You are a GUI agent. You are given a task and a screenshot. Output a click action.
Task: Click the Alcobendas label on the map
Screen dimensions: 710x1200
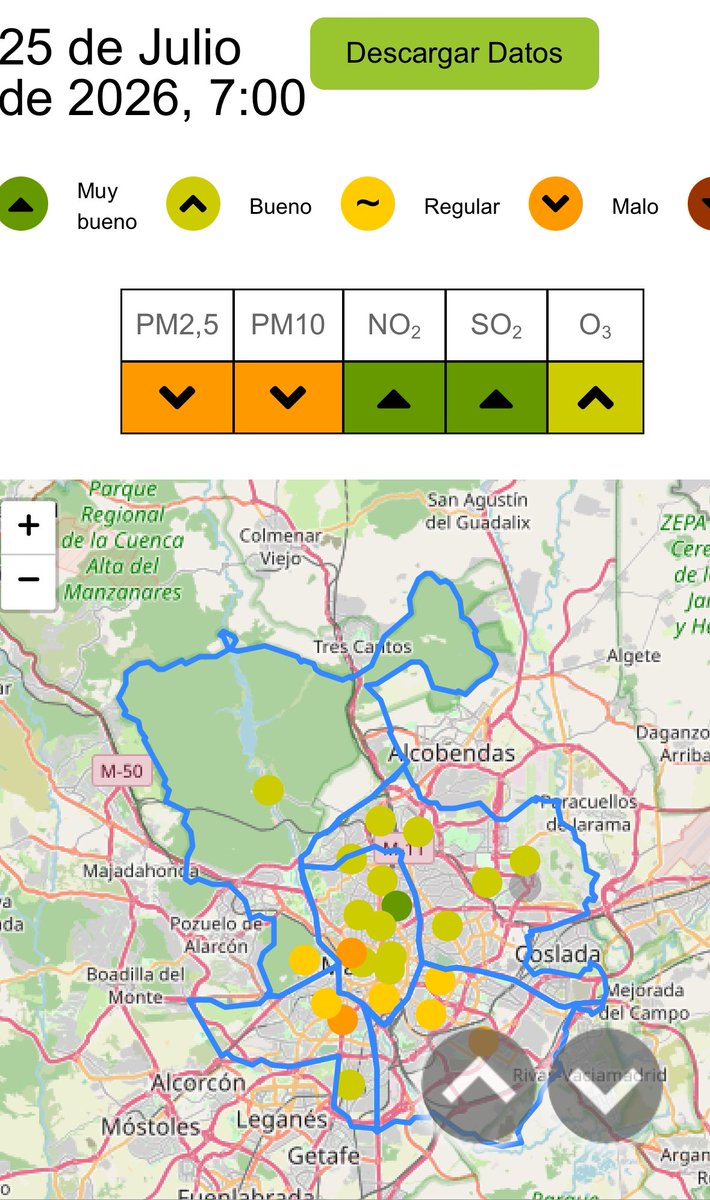[x=452, y=753]
